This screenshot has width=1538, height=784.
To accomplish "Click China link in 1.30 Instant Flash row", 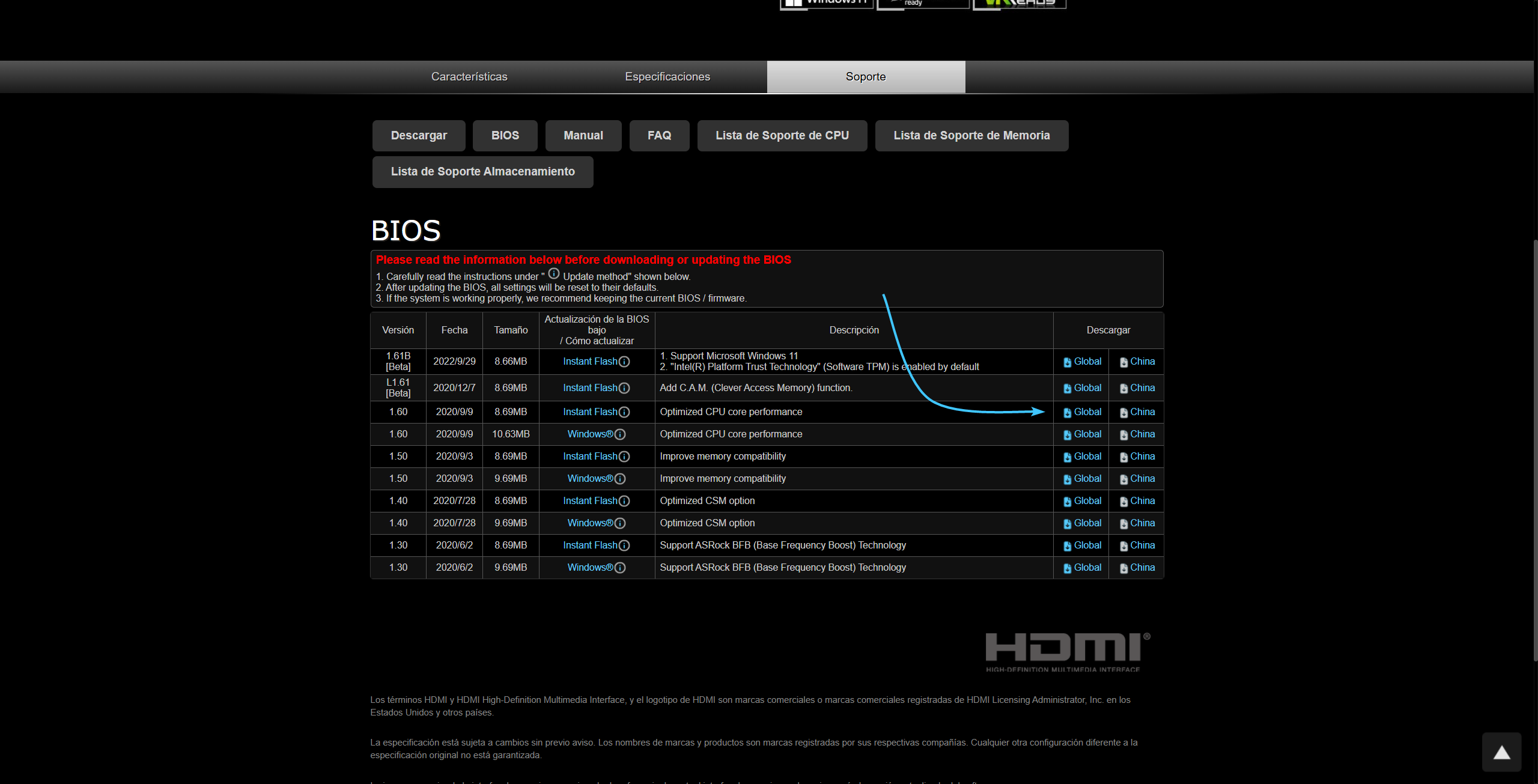I will 1143,545.
